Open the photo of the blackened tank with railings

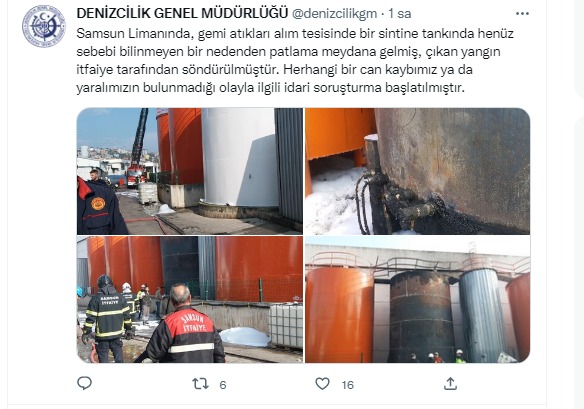(418, 299)
